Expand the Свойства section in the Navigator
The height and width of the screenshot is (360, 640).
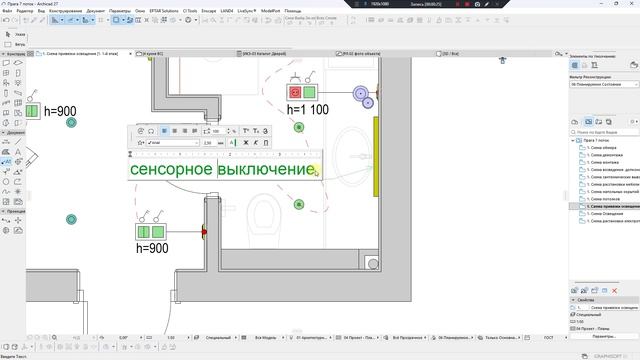pyautogui.click(x=573, y=300)
